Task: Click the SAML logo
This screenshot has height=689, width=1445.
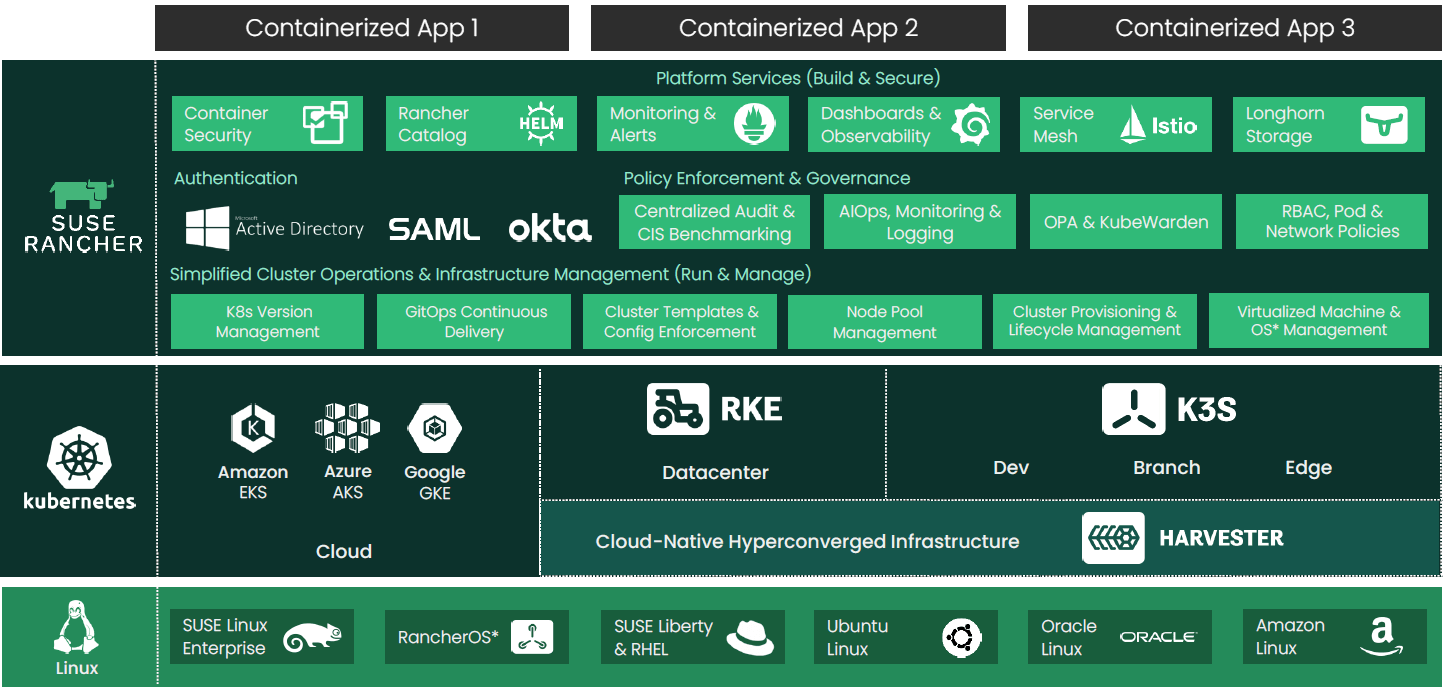Action: coord(434,229)
